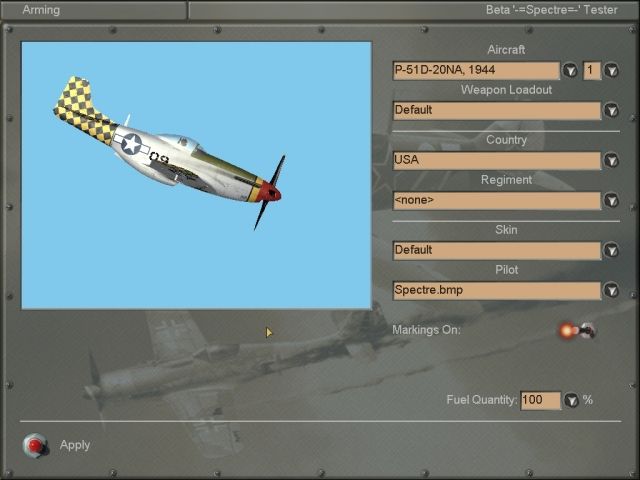Screen dimensions: 640x480
Task: Click the Spectre.bmp pilot field
Action: coord(496,290)
